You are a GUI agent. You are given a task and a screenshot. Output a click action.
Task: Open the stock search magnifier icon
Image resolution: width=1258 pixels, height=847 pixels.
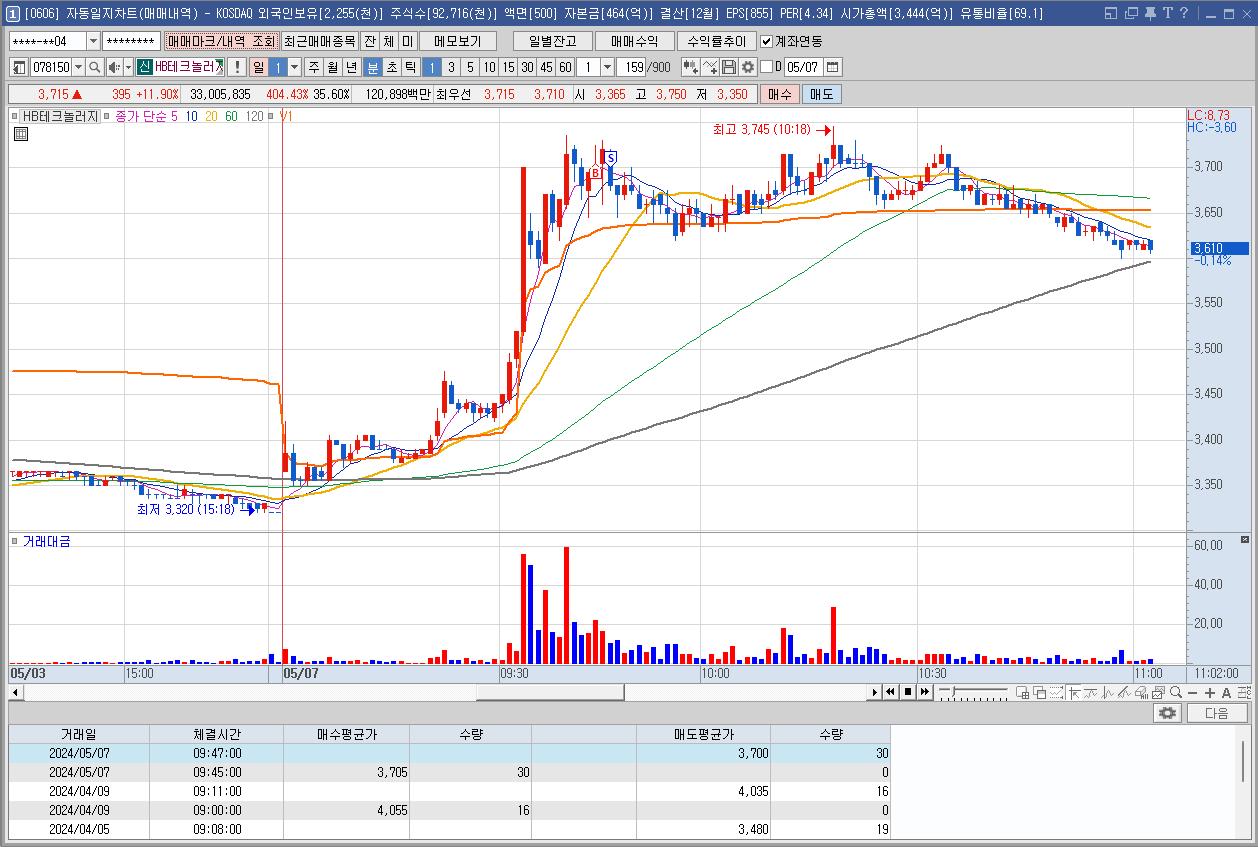coord(94,67)
